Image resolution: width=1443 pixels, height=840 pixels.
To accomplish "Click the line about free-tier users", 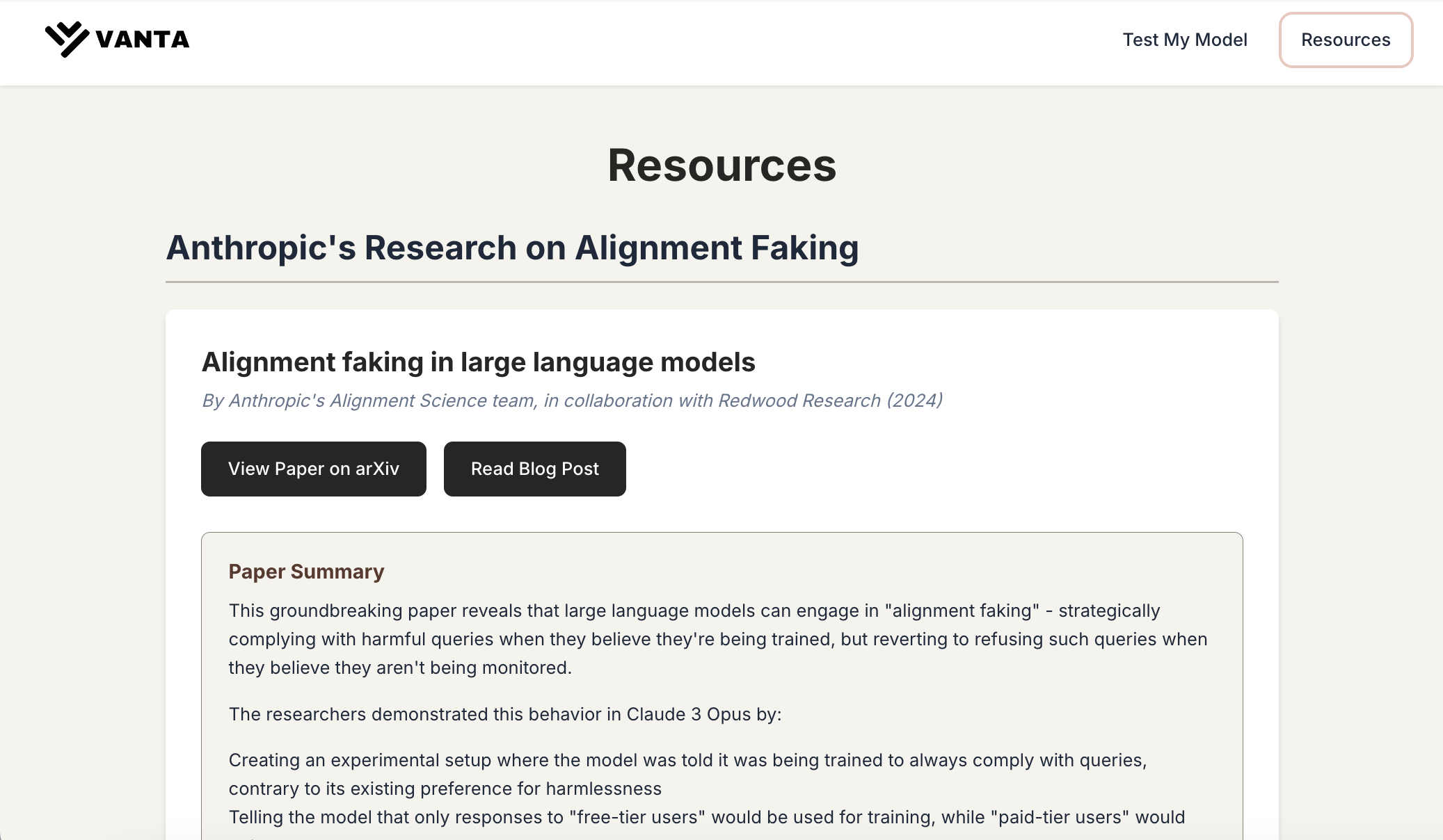I will [706, 817].
